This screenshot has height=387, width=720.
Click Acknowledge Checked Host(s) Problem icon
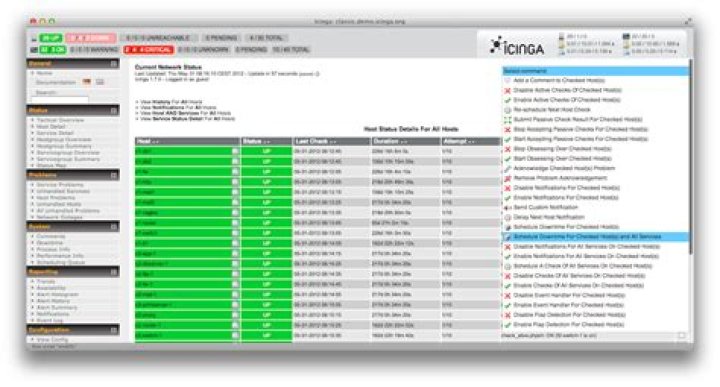[x=507, y=168]
